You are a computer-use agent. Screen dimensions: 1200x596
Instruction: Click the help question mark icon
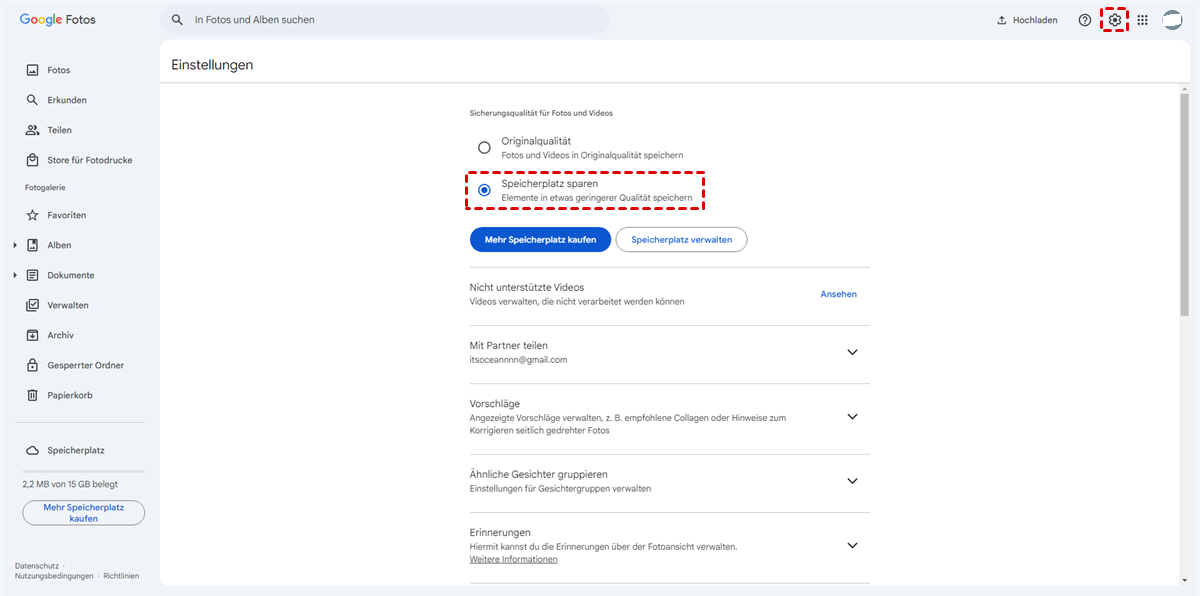pos(1085,20)
